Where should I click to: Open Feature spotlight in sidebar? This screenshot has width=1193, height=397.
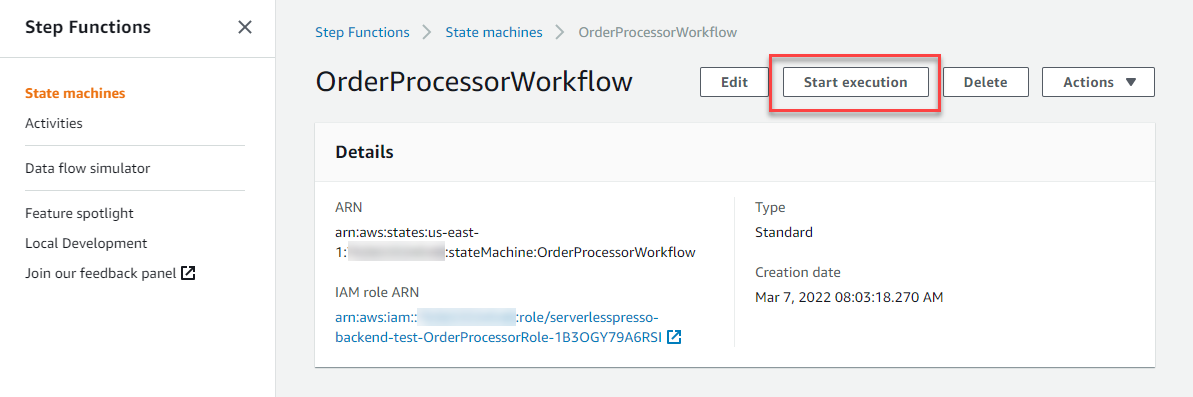[x=79, y=213]
